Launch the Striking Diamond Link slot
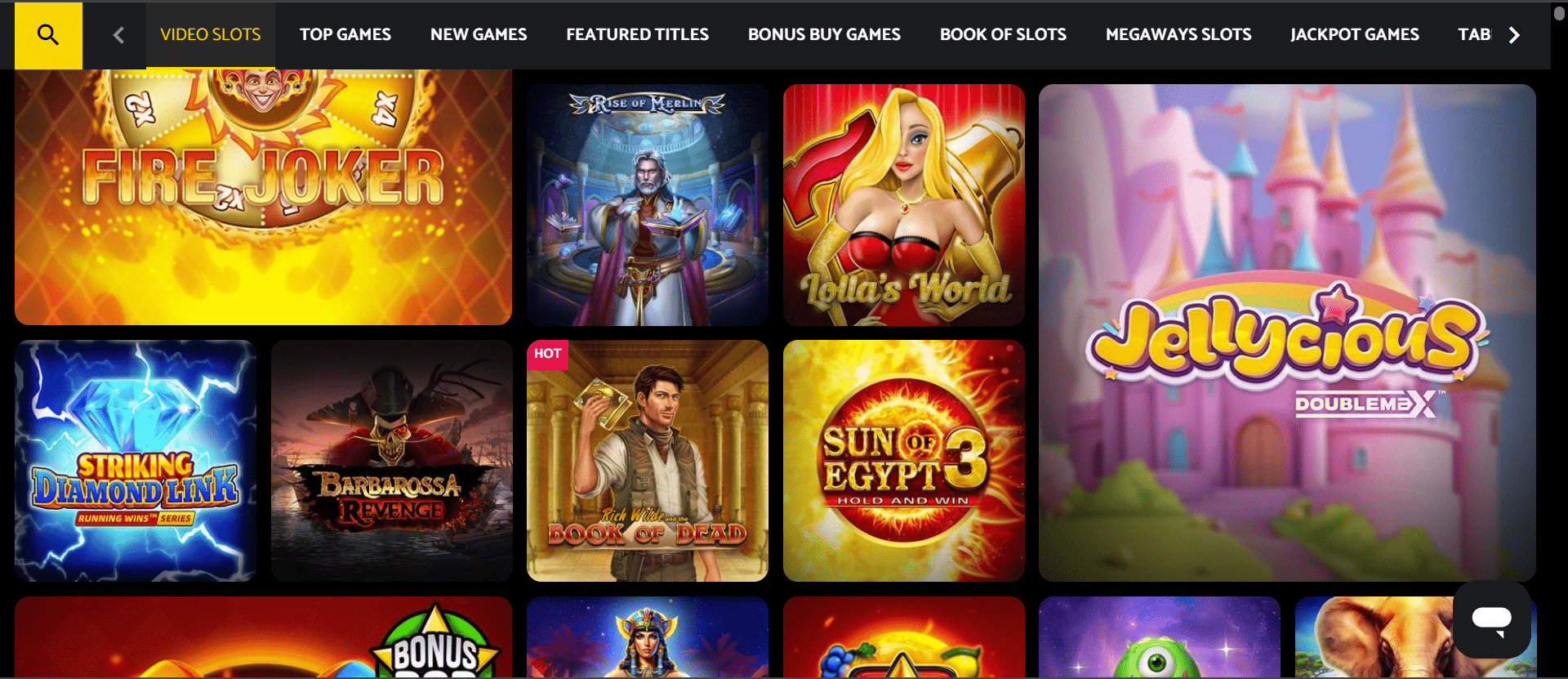 pyautogui.click(x=136, y=461)
